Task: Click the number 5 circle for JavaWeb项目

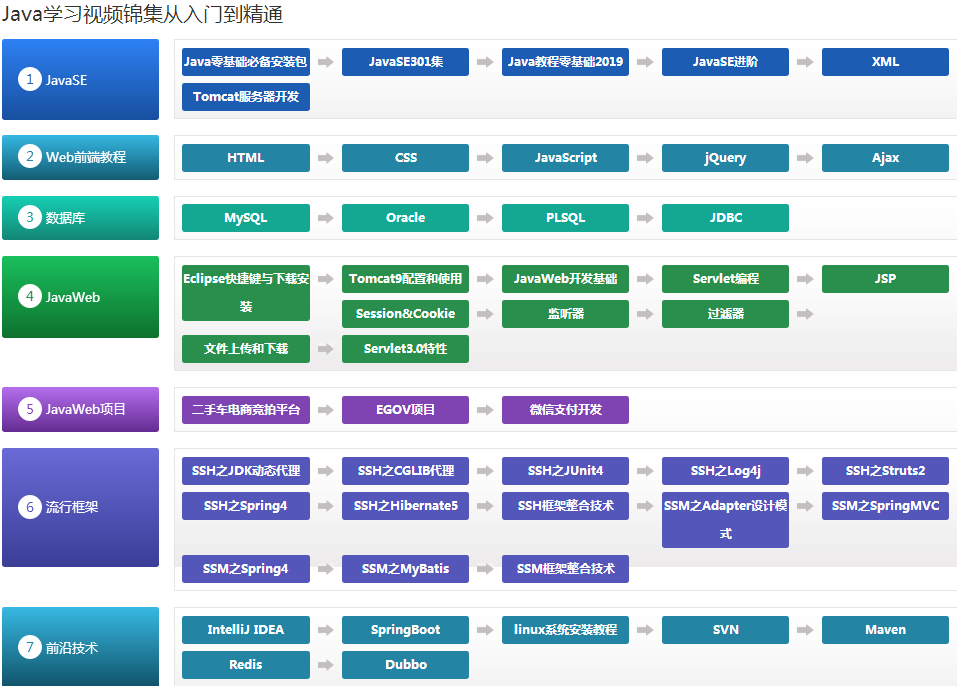Action: (30, 409)
